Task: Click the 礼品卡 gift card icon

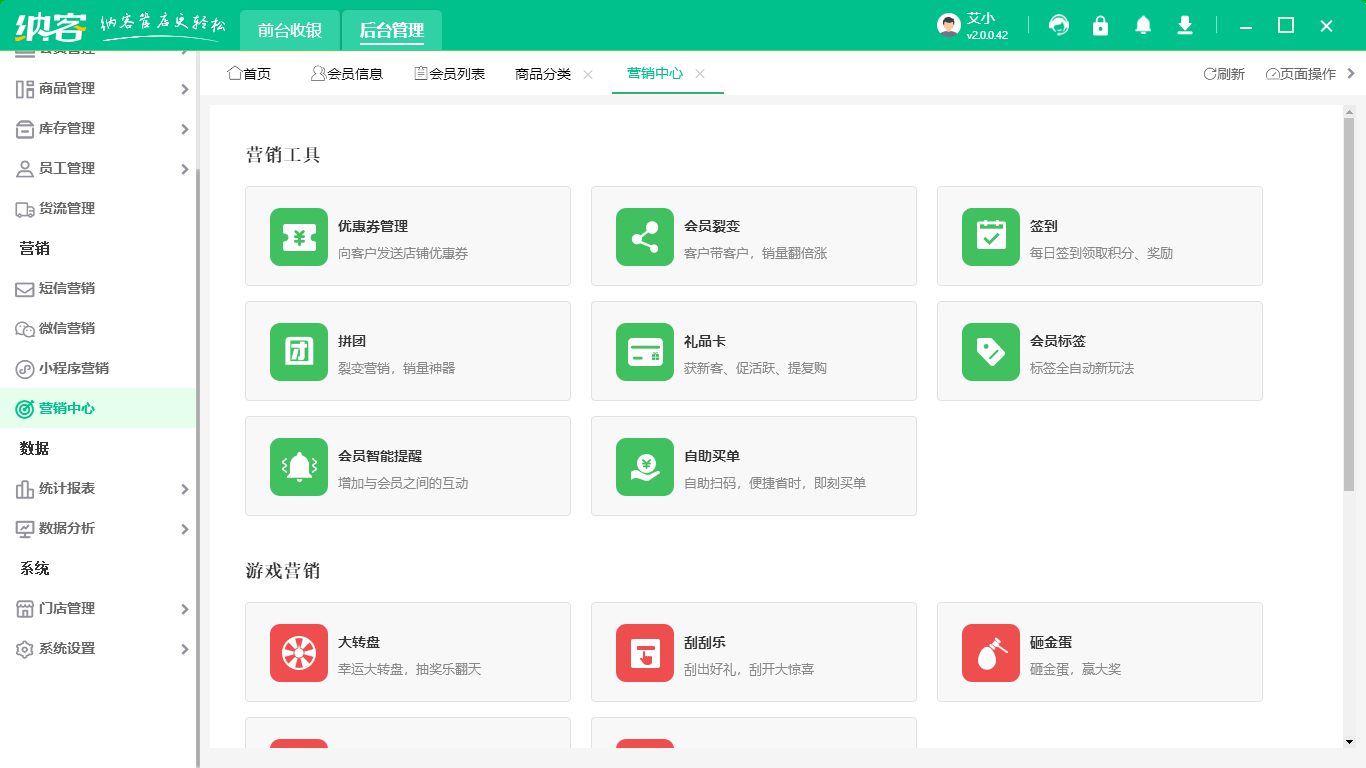Action: click(644, 351)
